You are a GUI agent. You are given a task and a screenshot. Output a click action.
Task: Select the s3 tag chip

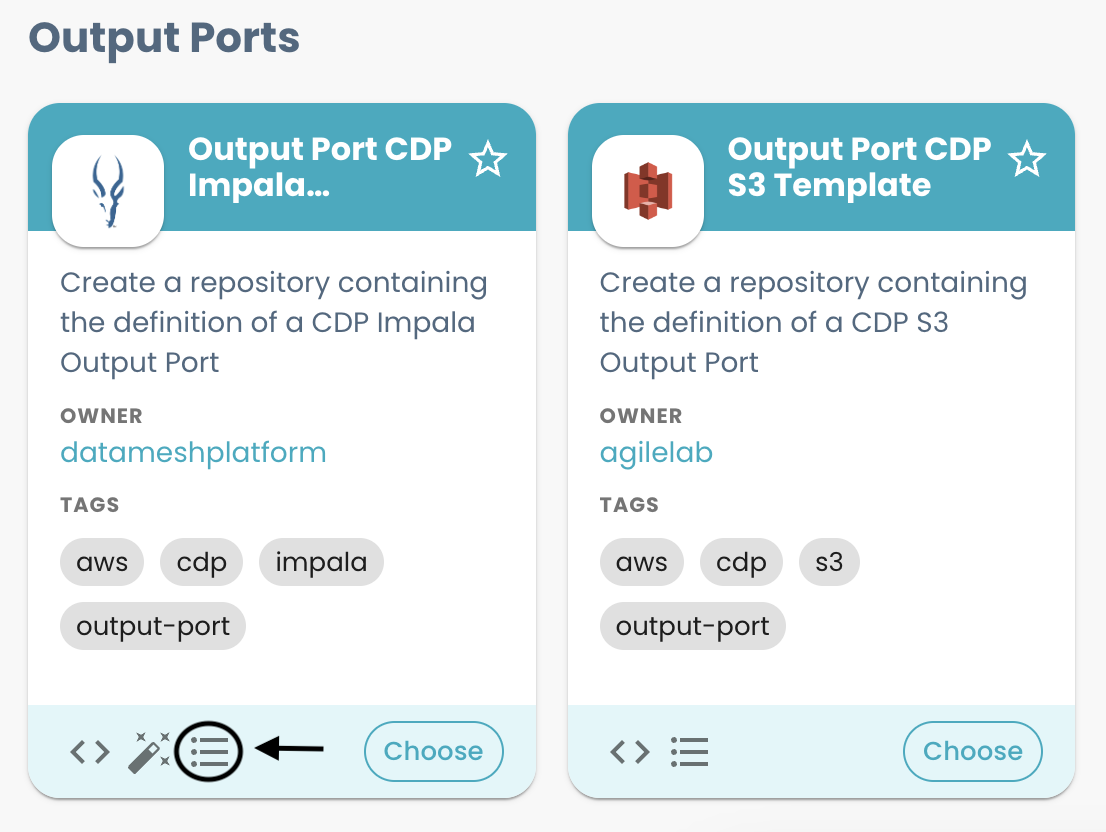829,563
